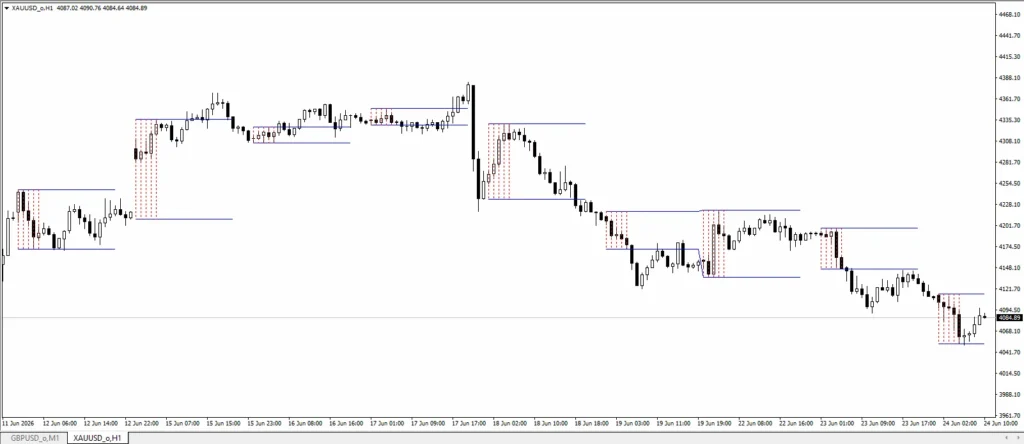Click the 19 Jun 03:00 time label
Screen dimensions: 1024x444
(633, 423)
